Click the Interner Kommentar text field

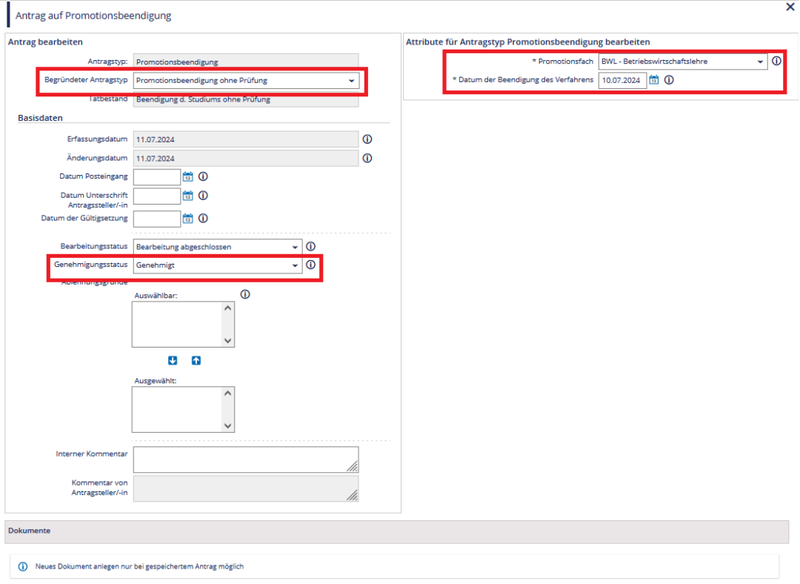coord(245,459)
